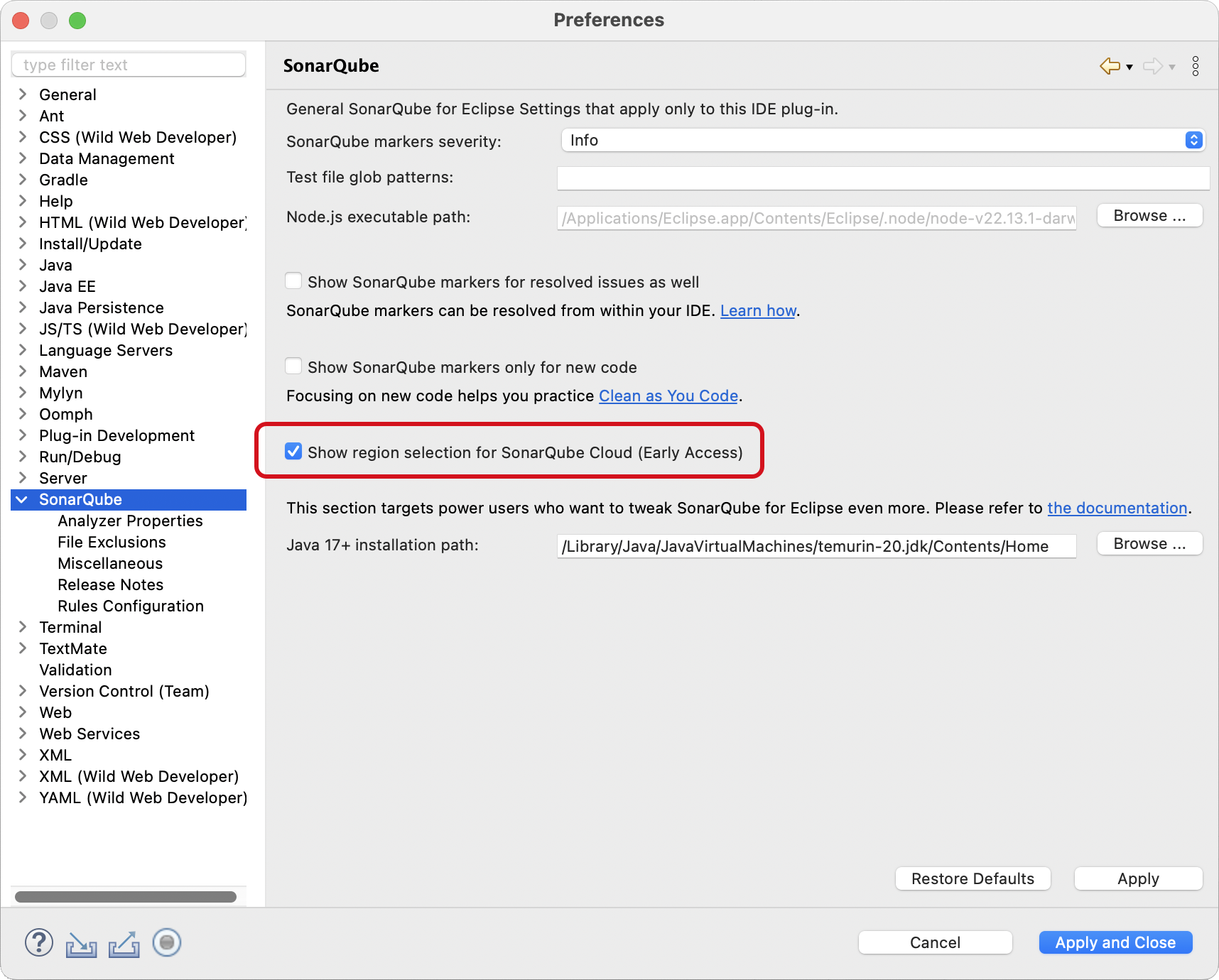This screenshot has height=980, width=1219.
Task: Click the oomph preference recorder icon
Action: point(167,942)
